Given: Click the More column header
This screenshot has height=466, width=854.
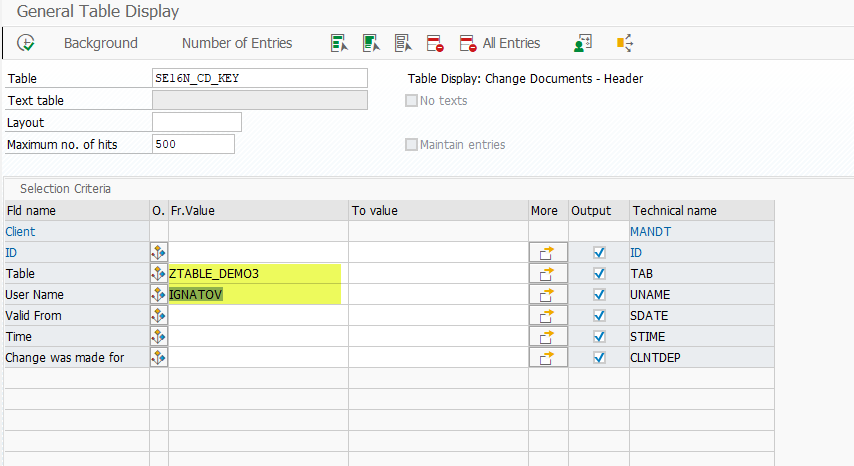Looking at the screenshot, I should (548, 211).
